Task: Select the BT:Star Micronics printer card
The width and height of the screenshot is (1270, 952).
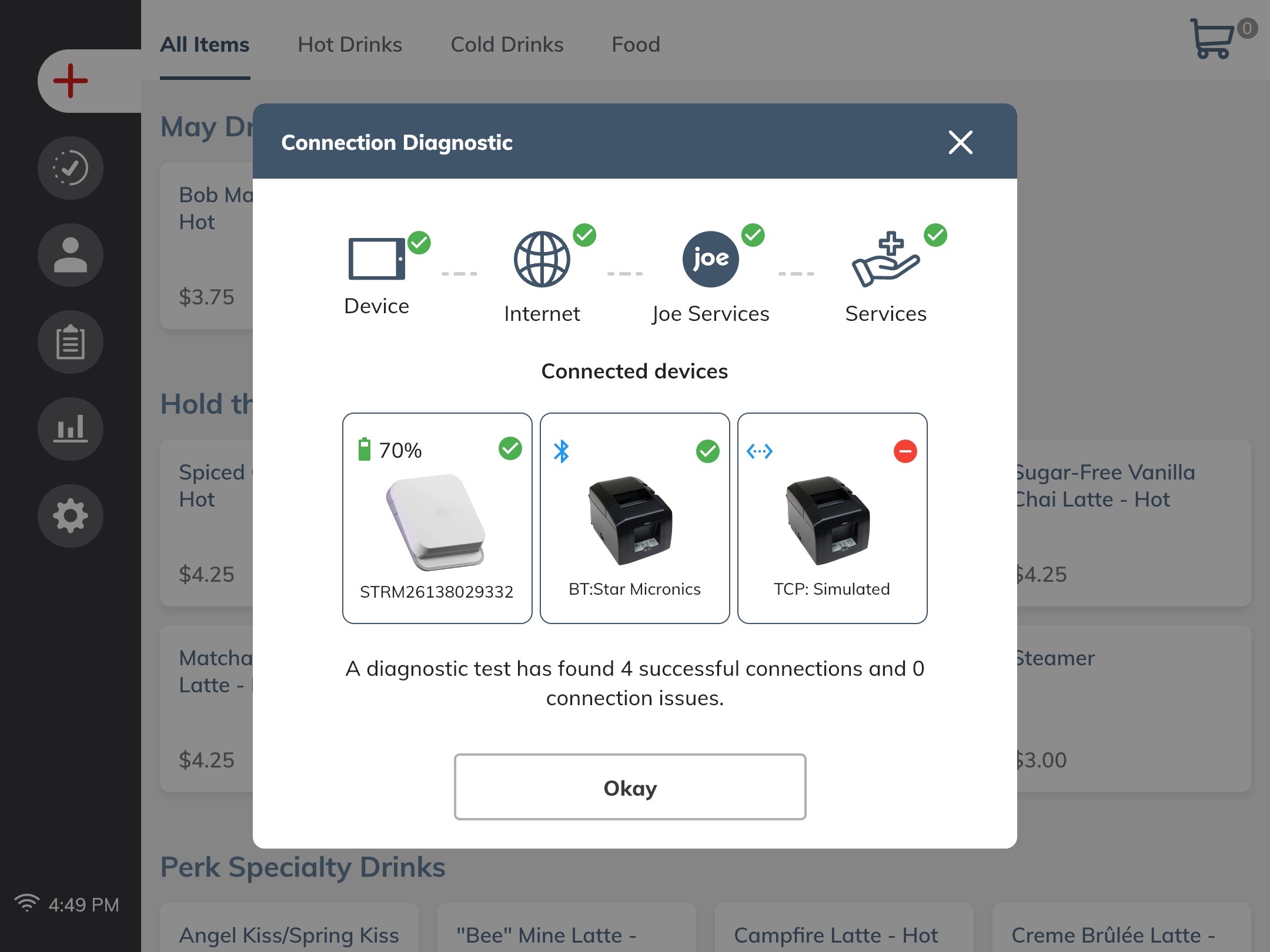Action: coord(634,518)
